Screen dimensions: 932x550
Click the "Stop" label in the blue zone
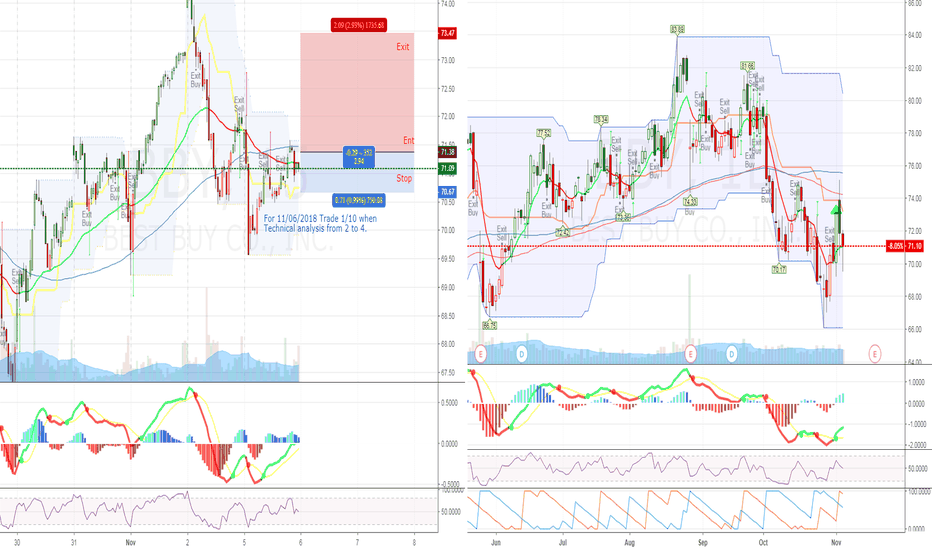click(404, 178)
